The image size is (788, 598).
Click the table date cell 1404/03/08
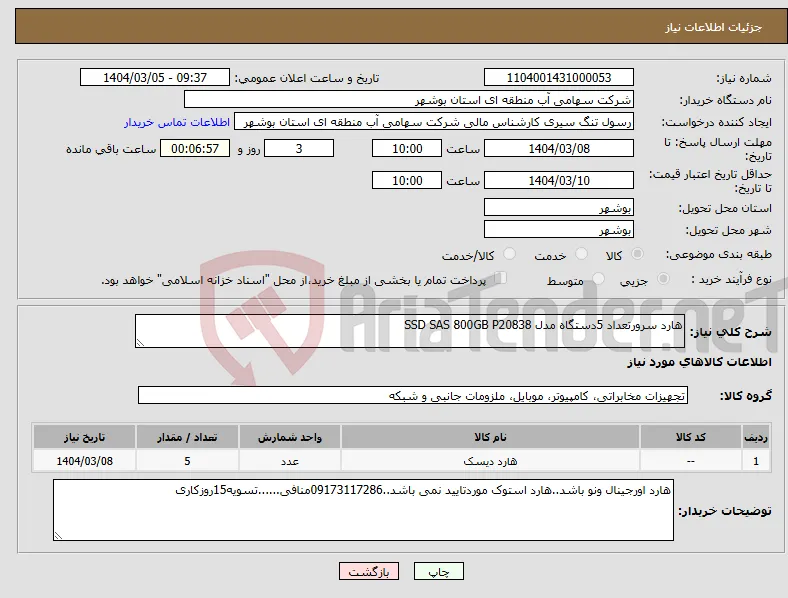click(x=84, y=461)
